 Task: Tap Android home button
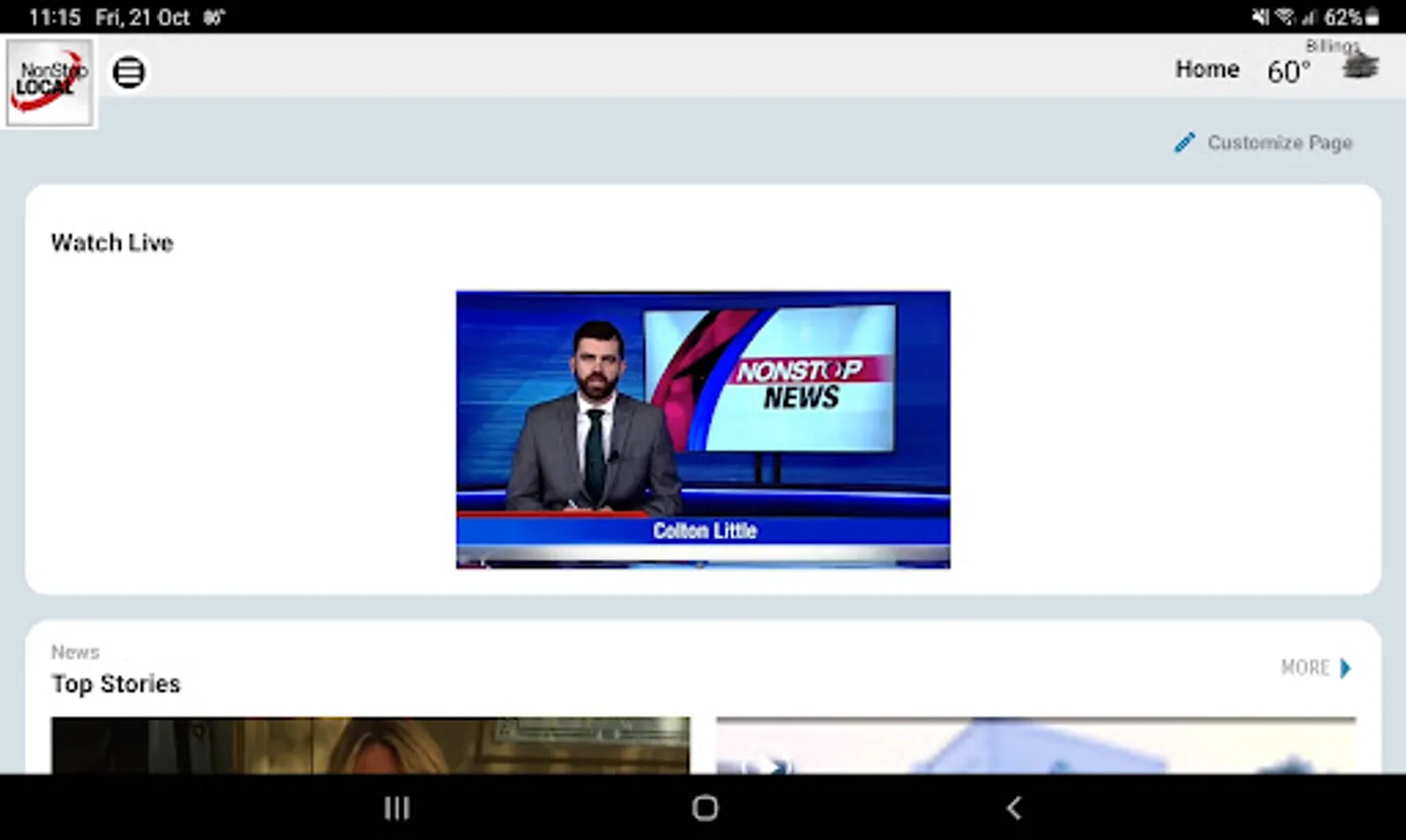pyautogui.click(x=705, y=807)
